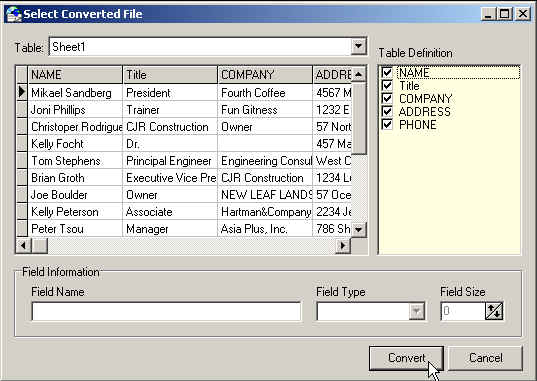Screen dimensions: 537x381
Task: Select the Brian Groth cell
Action: [75, 177]
